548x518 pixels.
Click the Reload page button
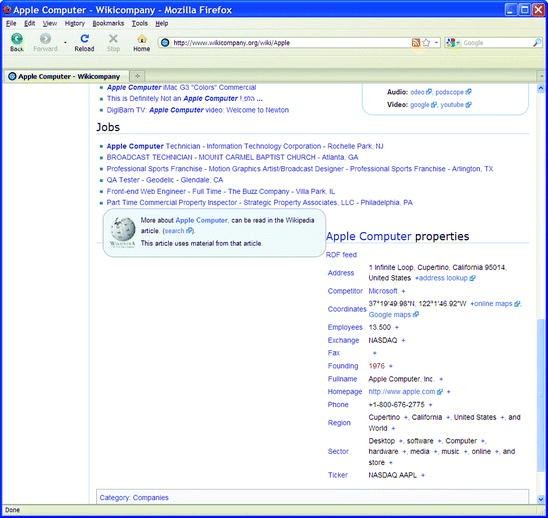point(84,42)
